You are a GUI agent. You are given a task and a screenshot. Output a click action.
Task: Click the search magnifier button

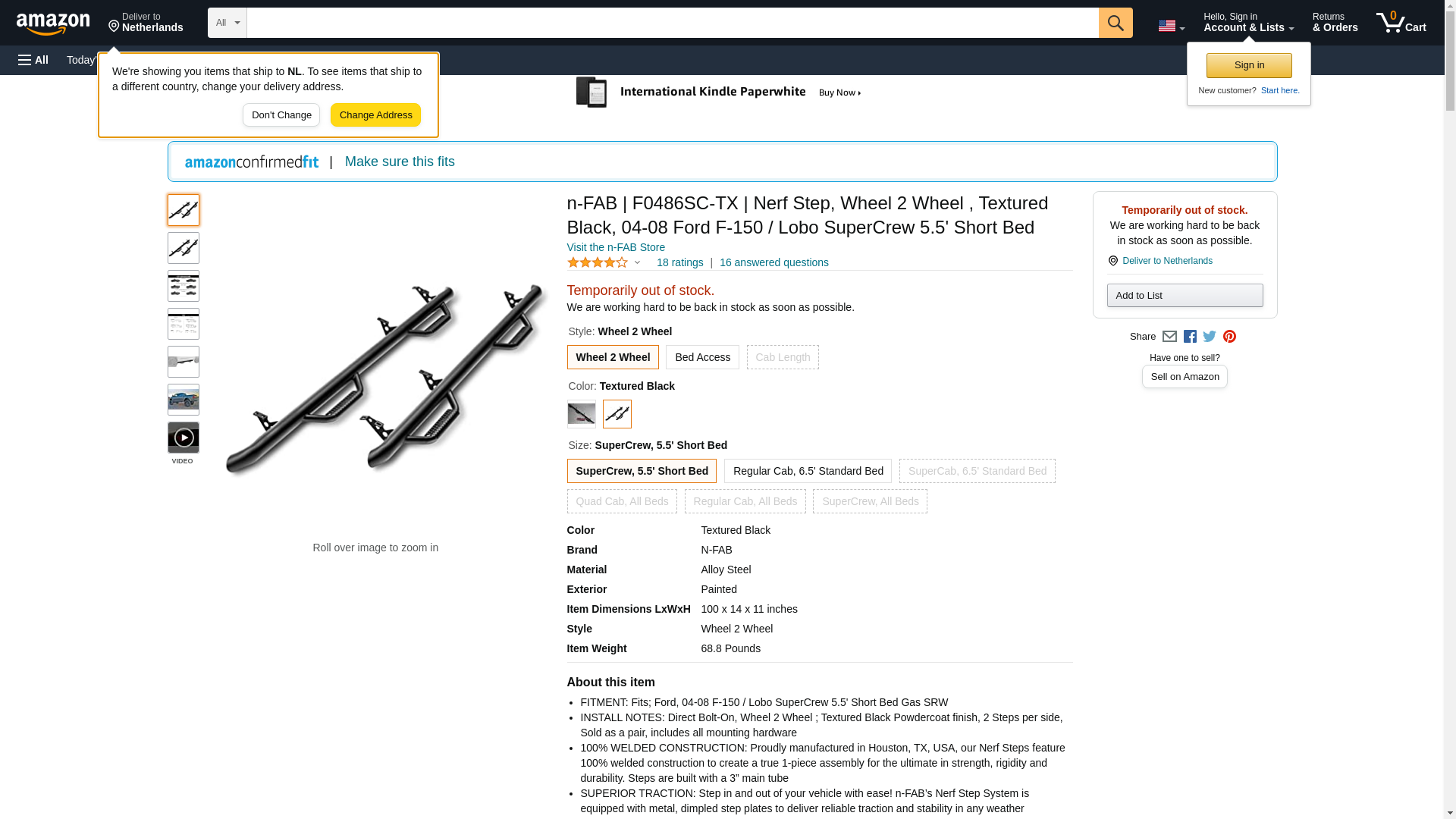(1115, 23)
